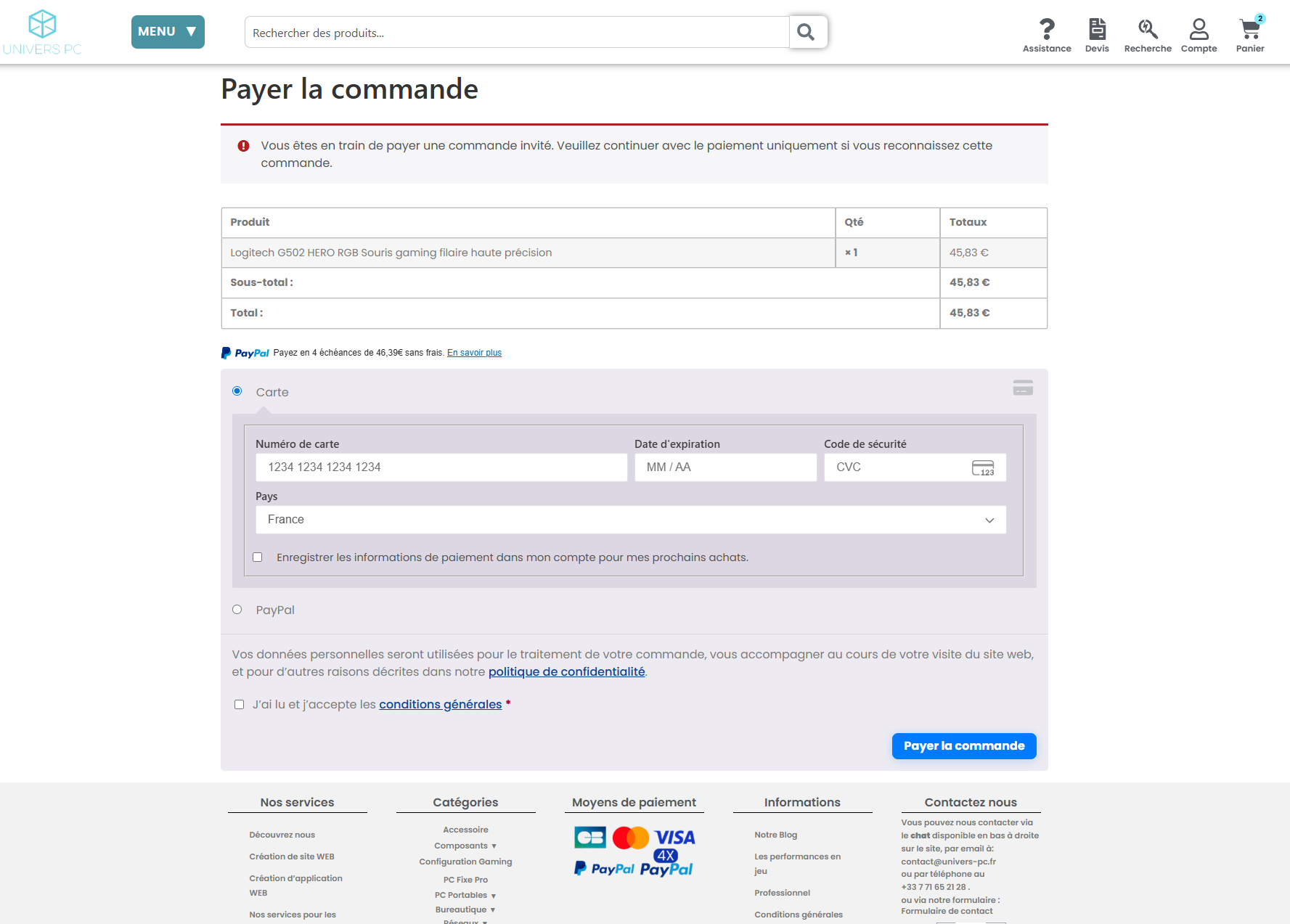Click the Payer la commande button
Screen dimensions: 1290x924
click(x=964, y=745)
